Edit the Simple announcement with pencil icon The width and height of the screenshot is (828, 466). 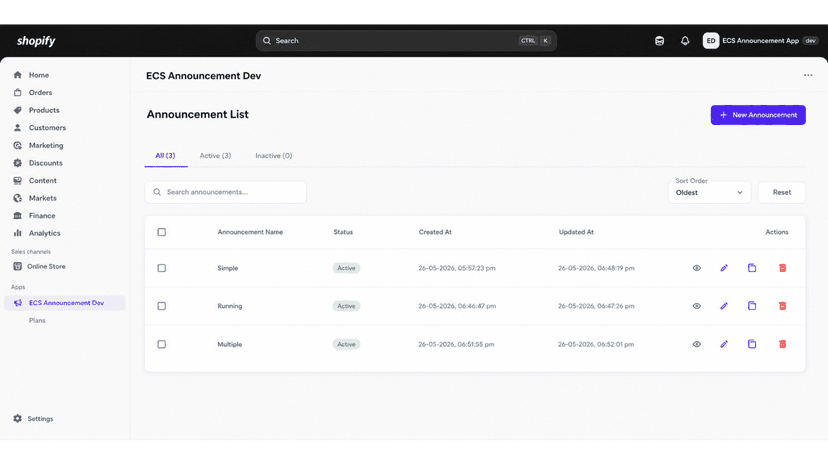click(x=724, y=268)
